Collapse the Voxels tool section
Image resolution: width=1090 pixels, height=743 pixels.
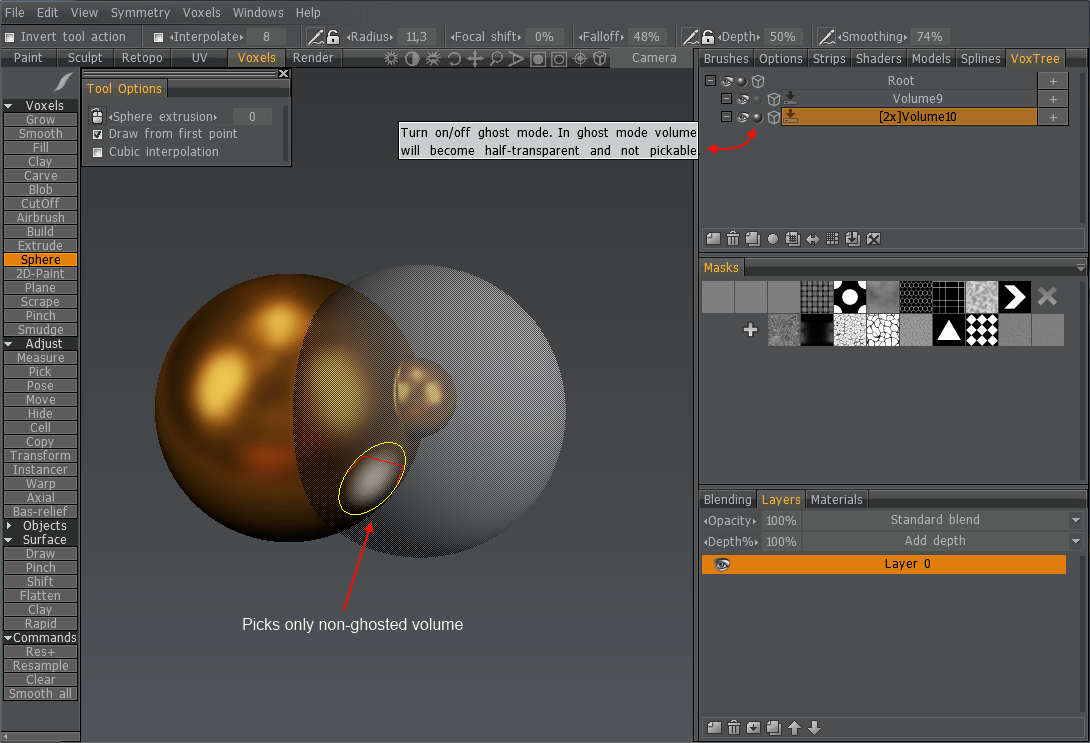[9, 106]
